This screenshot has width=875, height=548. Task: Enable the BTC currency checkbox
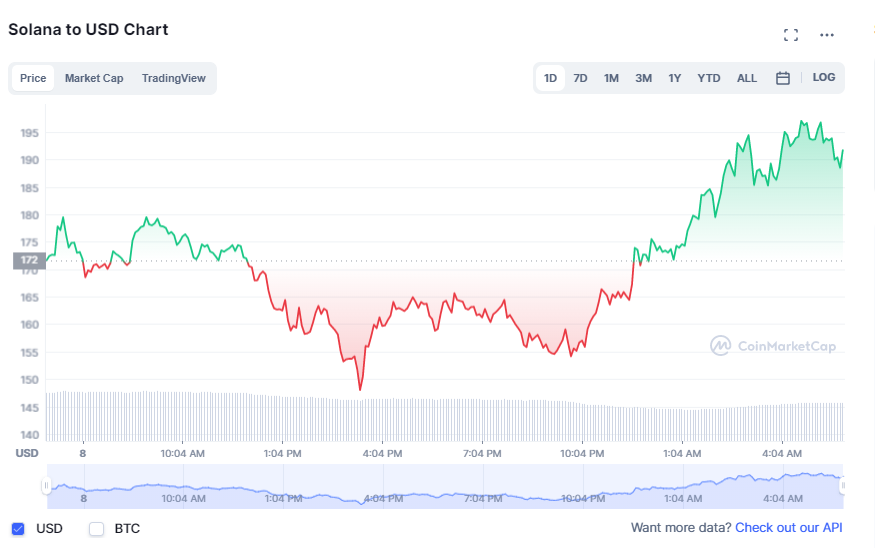click(x=97, y=528)
